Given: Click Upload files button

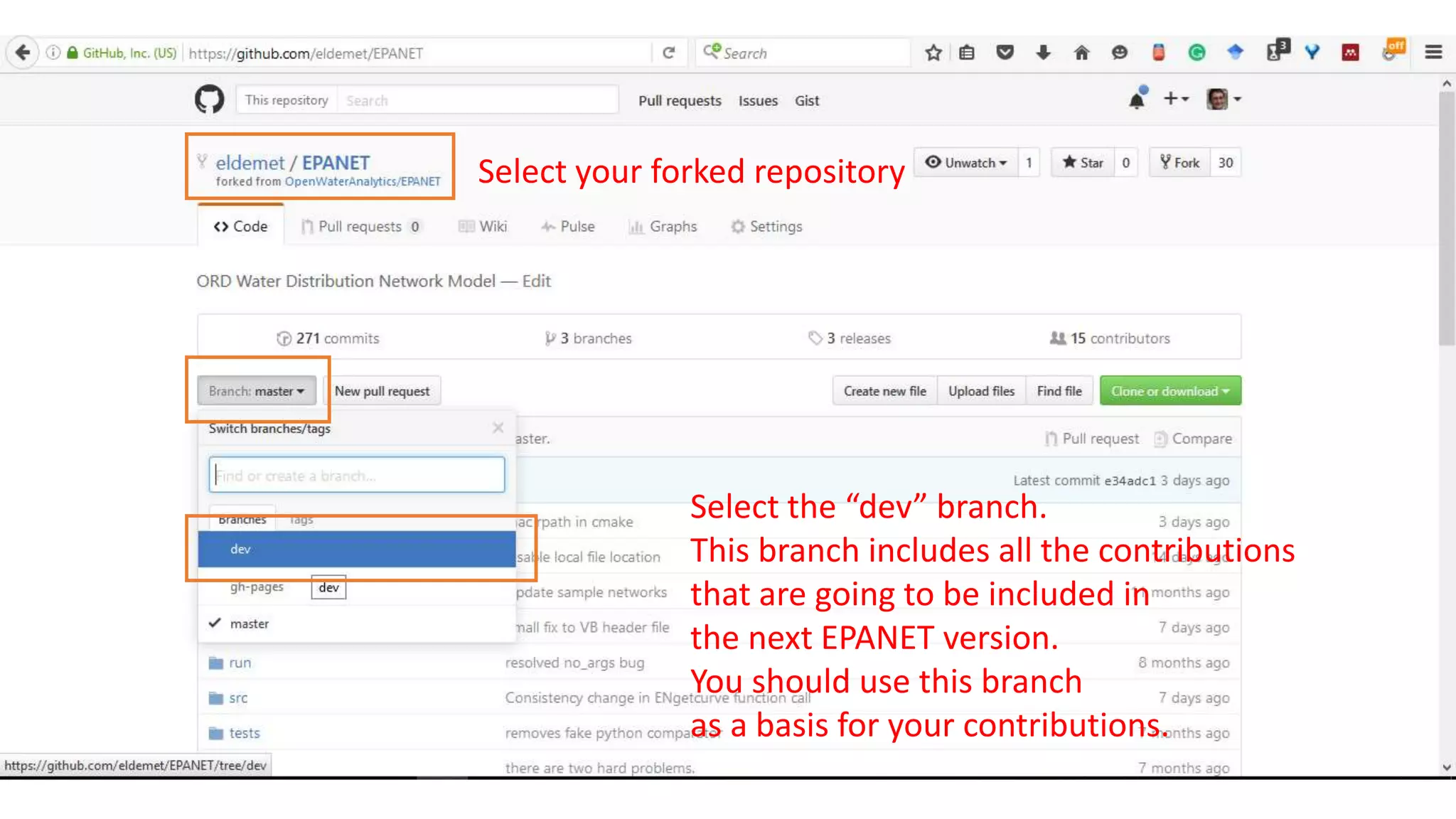Looking at the screenshot, I should coord(981,390).
